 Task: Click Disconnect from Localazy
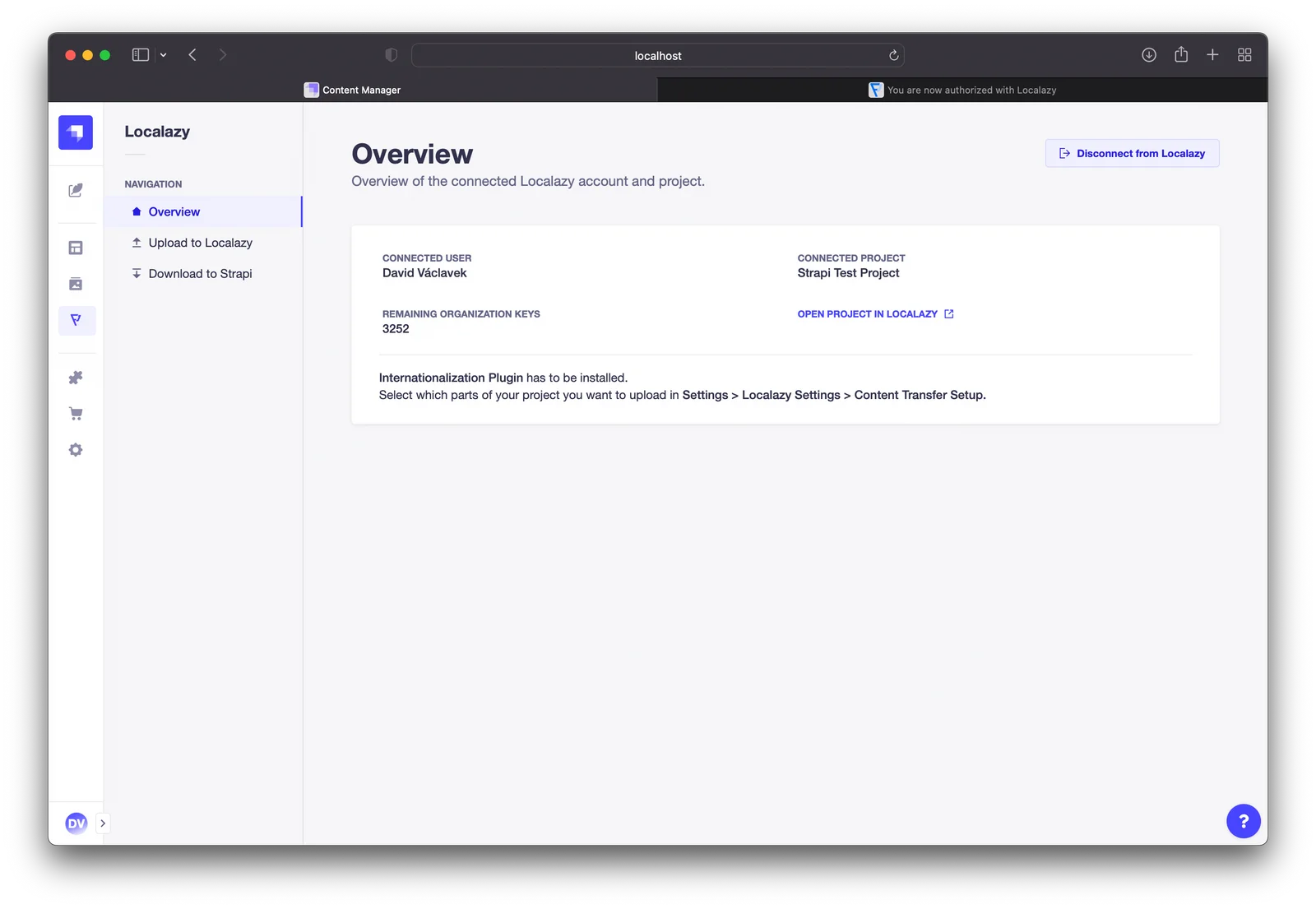(1132, 153)
